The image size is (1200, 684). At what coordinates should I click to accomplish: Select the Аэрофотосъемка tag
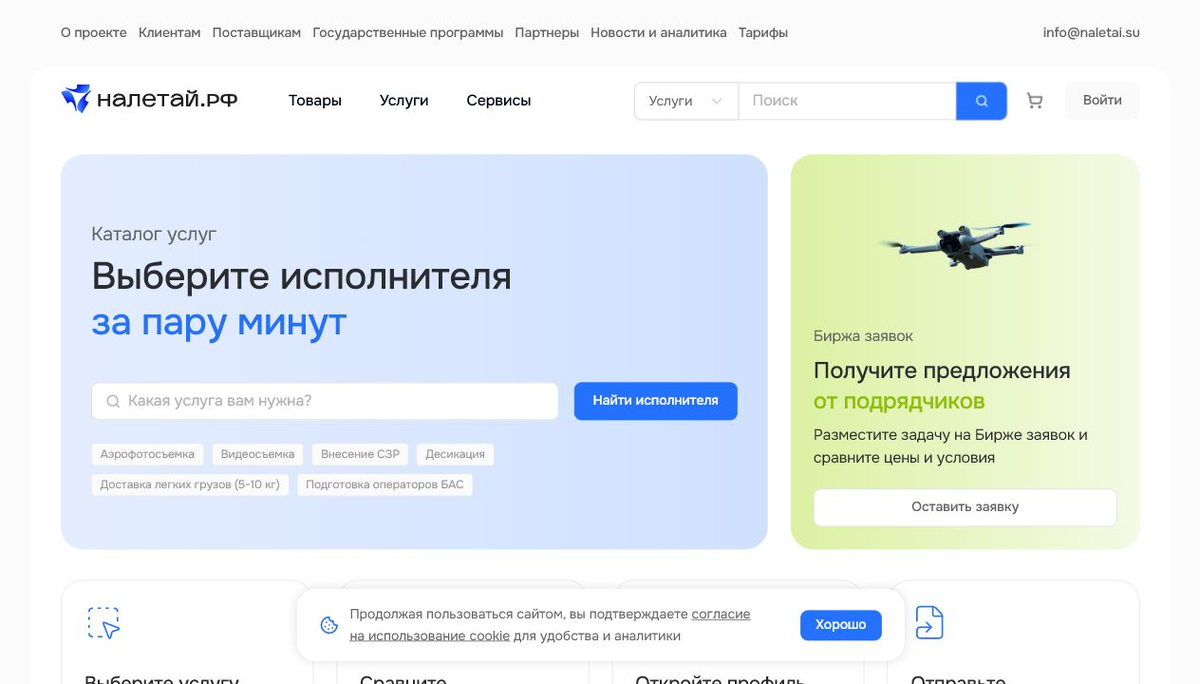point(147,454)
